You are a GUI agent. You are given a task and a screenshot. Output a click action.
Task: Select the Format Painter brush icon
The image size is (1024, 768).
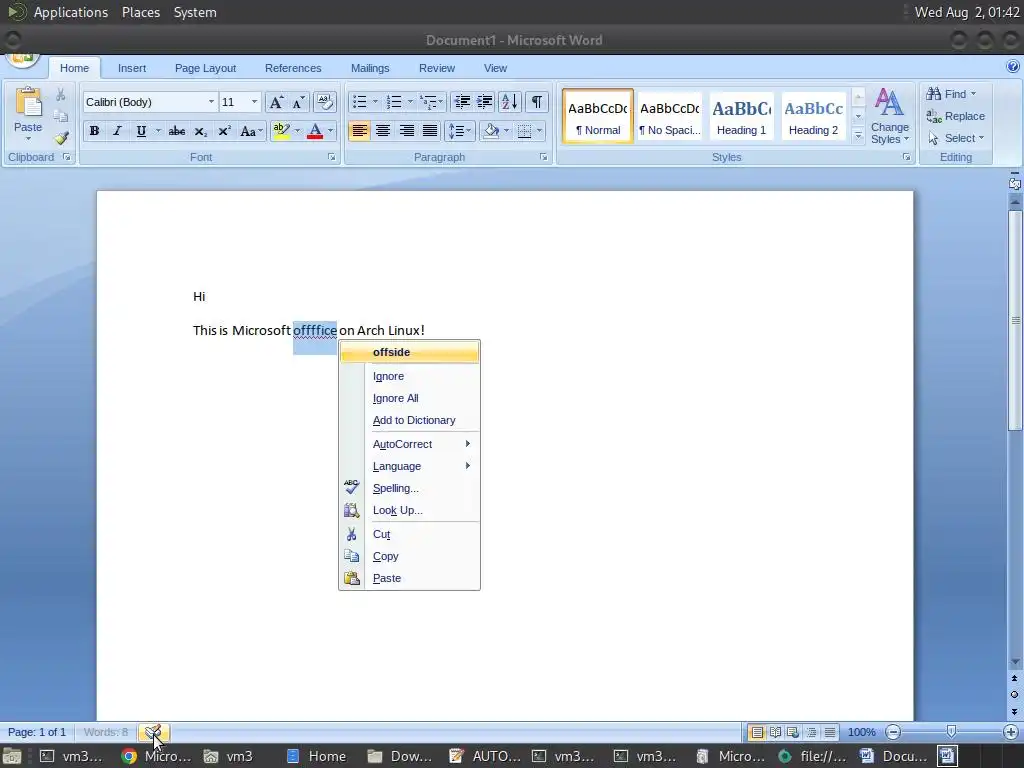click(x=61, y=138)
